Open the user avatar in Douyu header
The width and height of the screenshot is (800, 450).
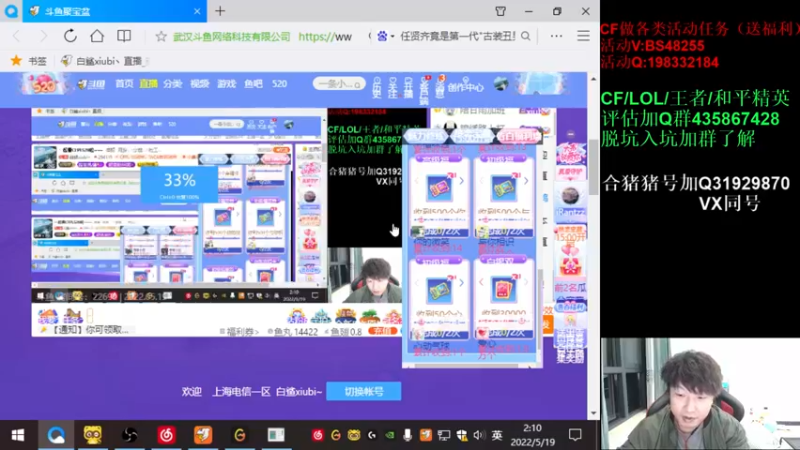click(501, 85)
